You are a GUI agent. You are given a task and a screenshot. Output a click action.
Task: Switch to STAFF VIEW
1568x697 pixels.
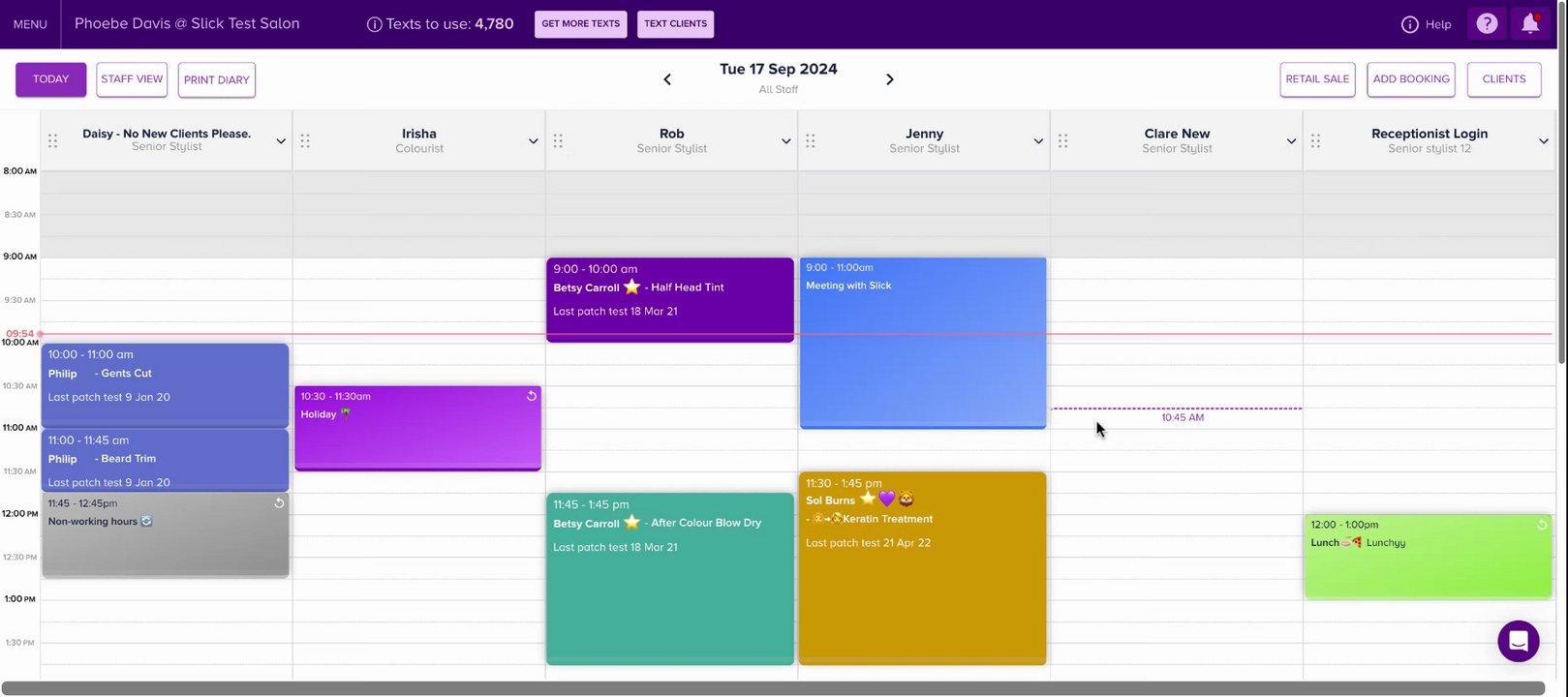point(132,79)
